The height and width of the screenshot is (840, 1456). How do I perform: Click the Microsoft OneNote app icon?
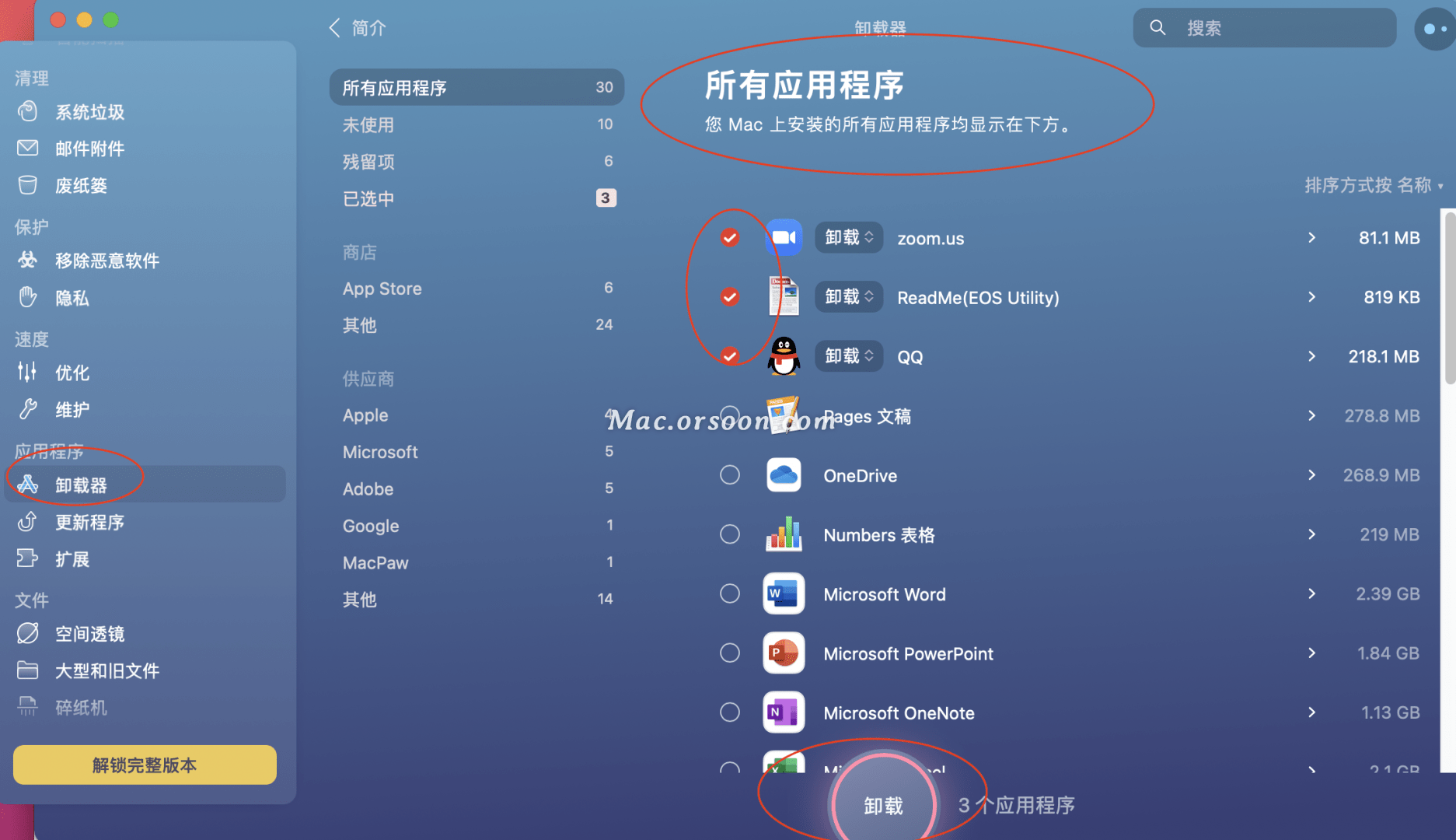coord(784,712)
